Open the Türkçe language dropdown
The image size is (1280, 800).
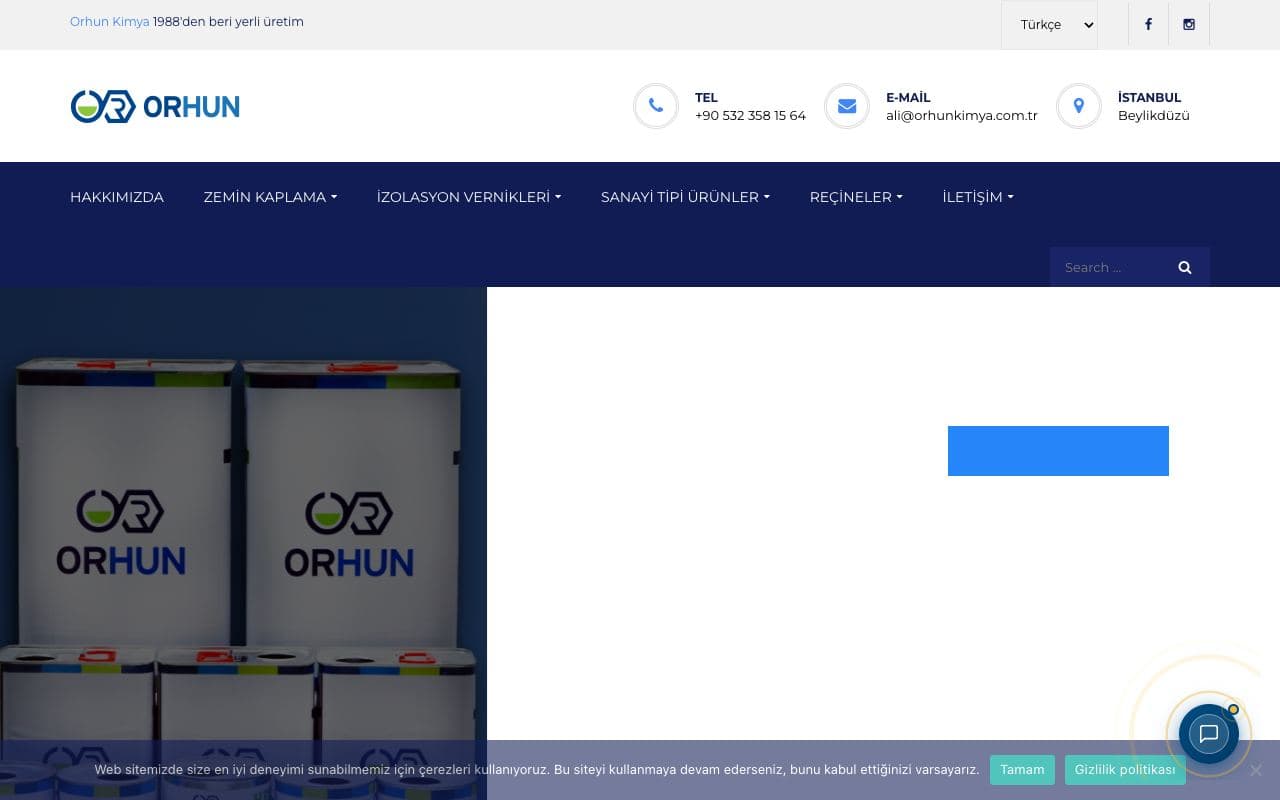pos(1049,24)
